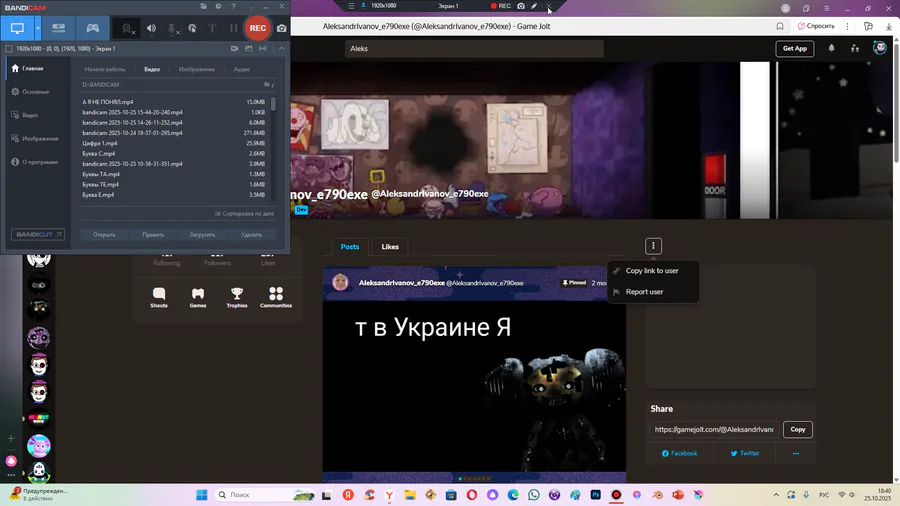Select file 'А Я НЕ ПОНЯЛ.mp4'
900x506 pixels.
coord(173,102)
